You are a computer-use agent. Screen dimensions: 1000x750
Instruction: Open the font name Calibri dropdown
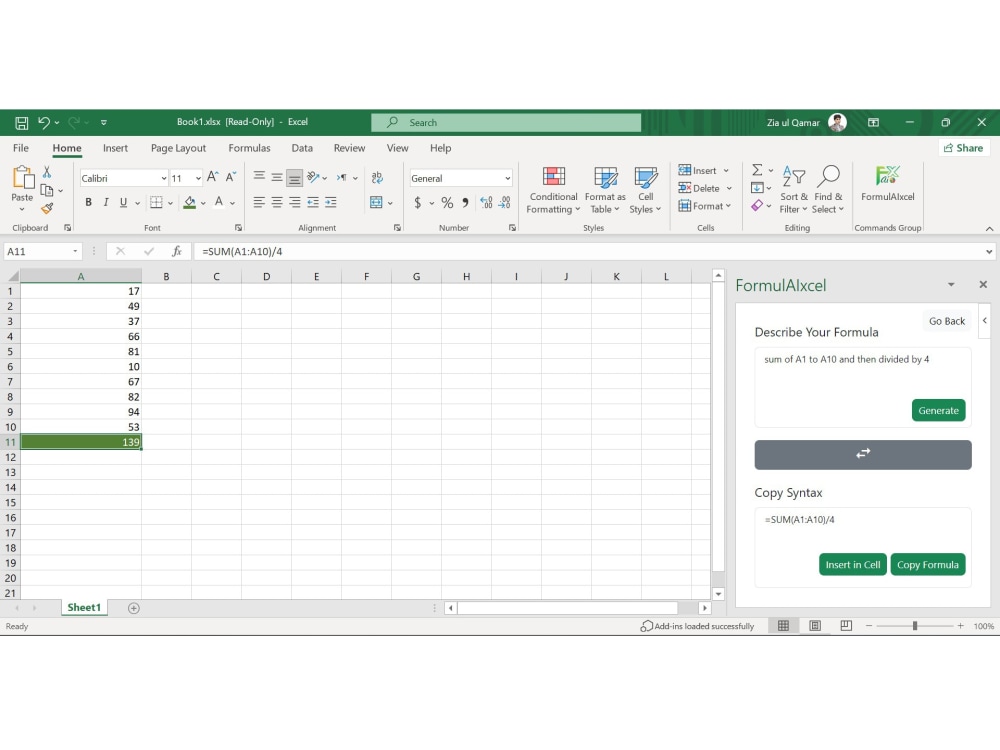click(163, 179)
